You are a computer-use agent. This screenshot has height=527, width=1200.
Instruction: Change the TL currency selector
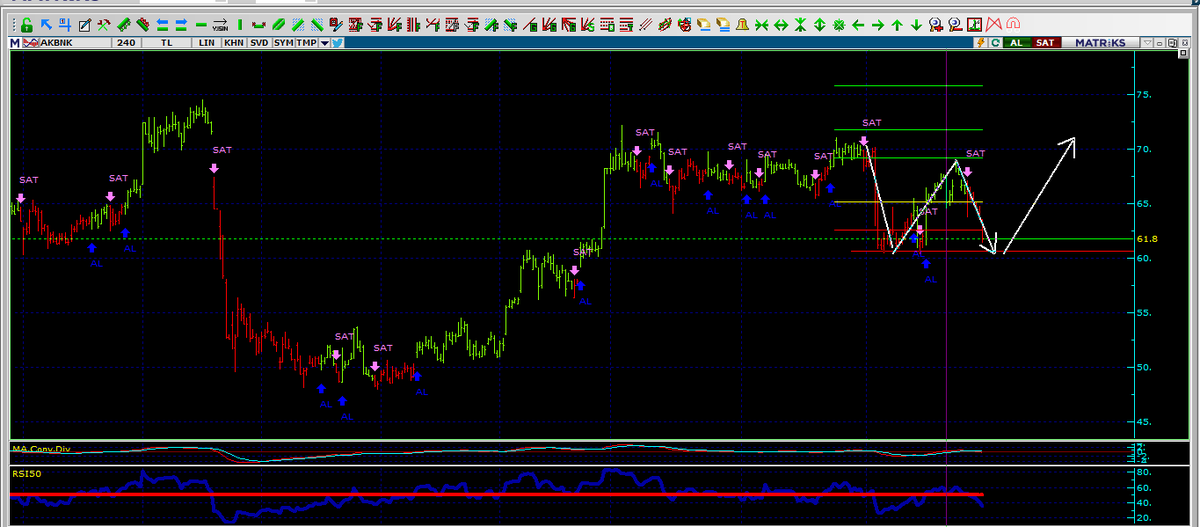click(166, 43)
